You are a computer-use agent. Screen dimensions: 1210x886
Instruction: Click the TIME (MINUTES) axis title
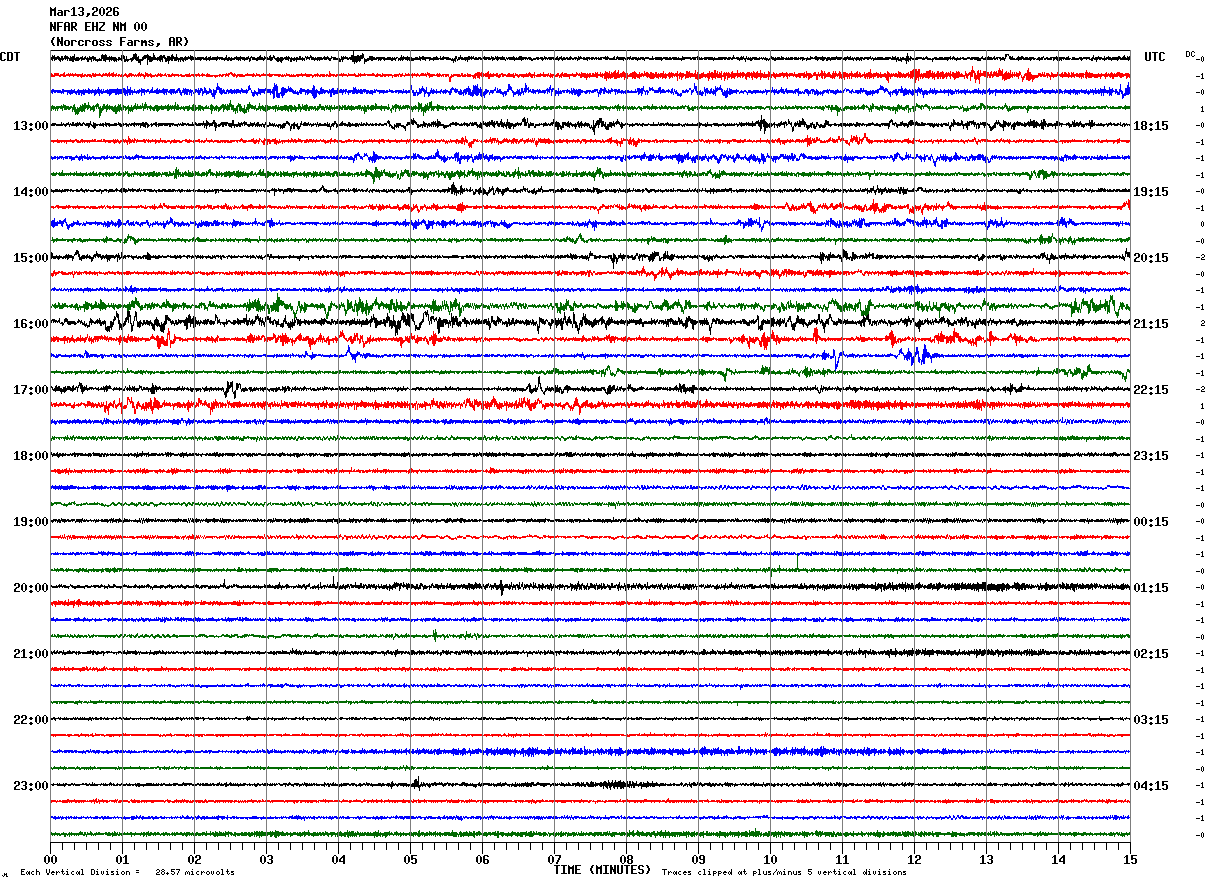coord(602,870)
